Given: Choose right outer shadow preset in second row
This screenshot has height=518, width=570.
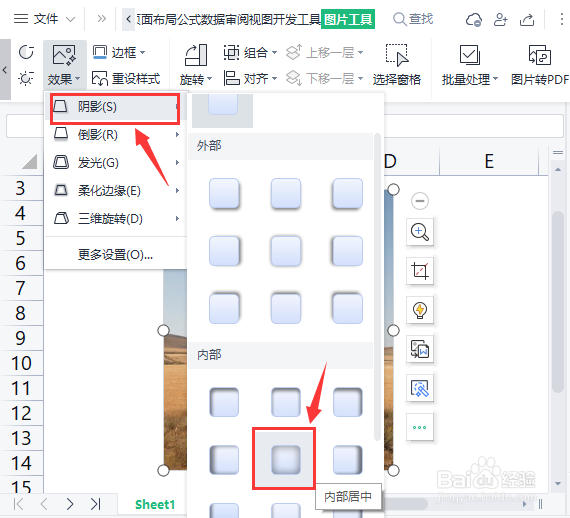Looking at the screenshot, I should [x=347, y=251].
